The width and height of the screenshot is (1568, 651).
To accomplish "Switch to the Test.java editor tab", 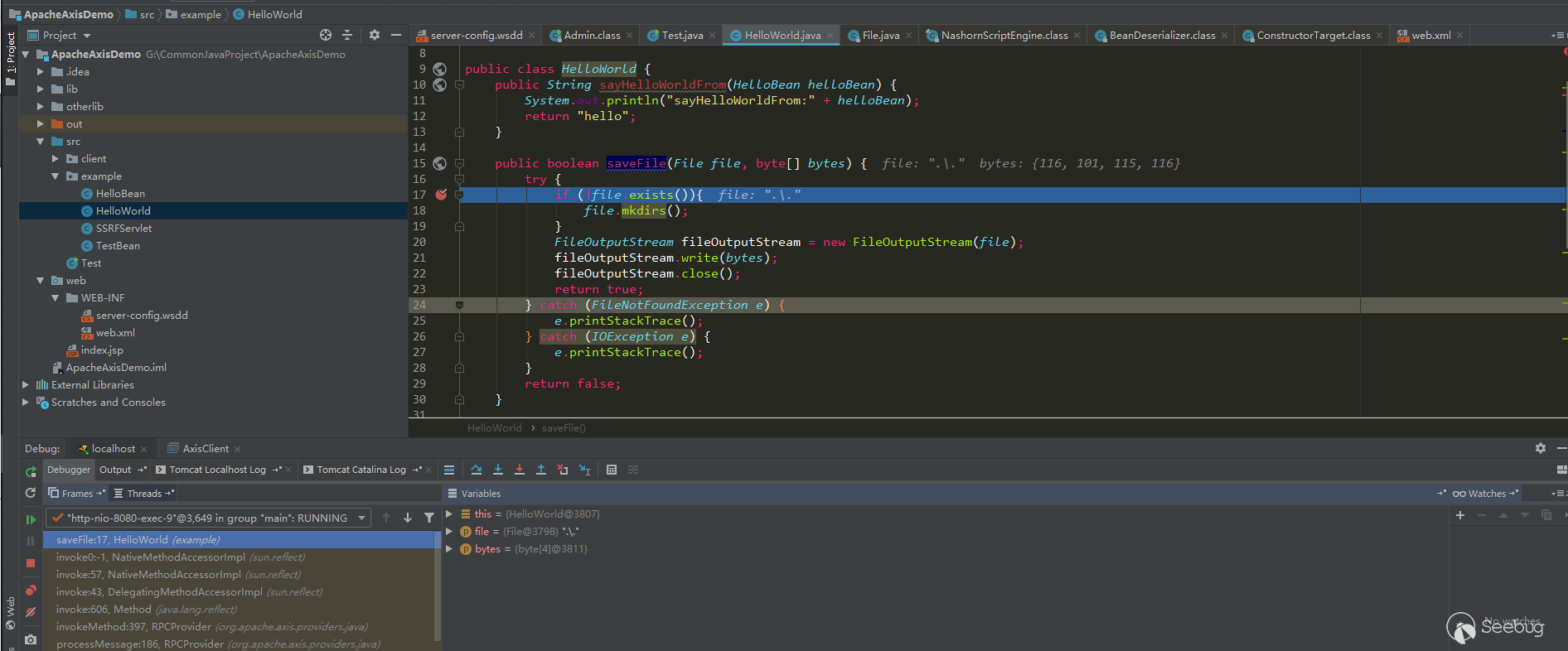I will click(x=681, y=35).
